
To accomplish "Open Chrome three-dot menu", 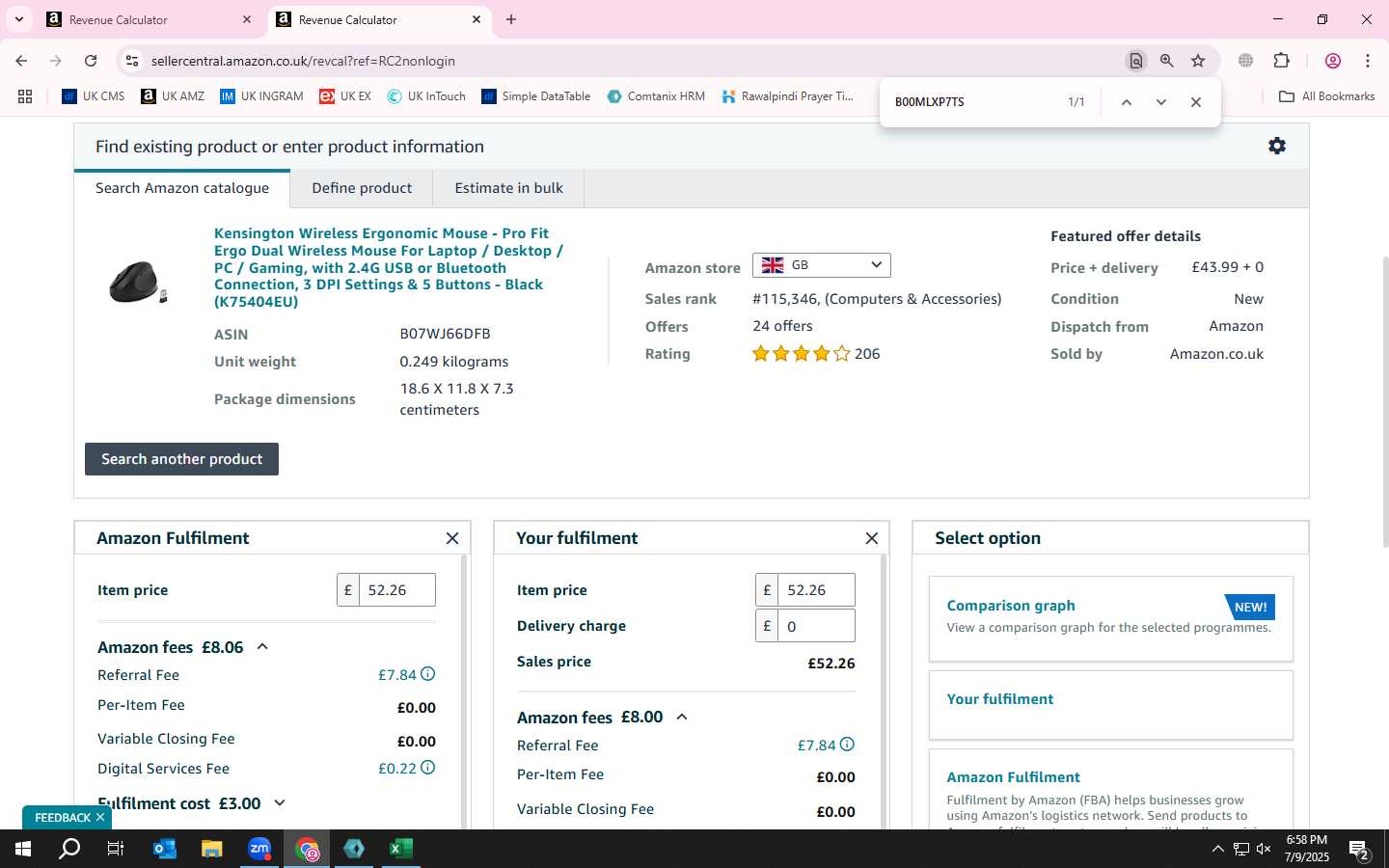I will point(1368,61).
